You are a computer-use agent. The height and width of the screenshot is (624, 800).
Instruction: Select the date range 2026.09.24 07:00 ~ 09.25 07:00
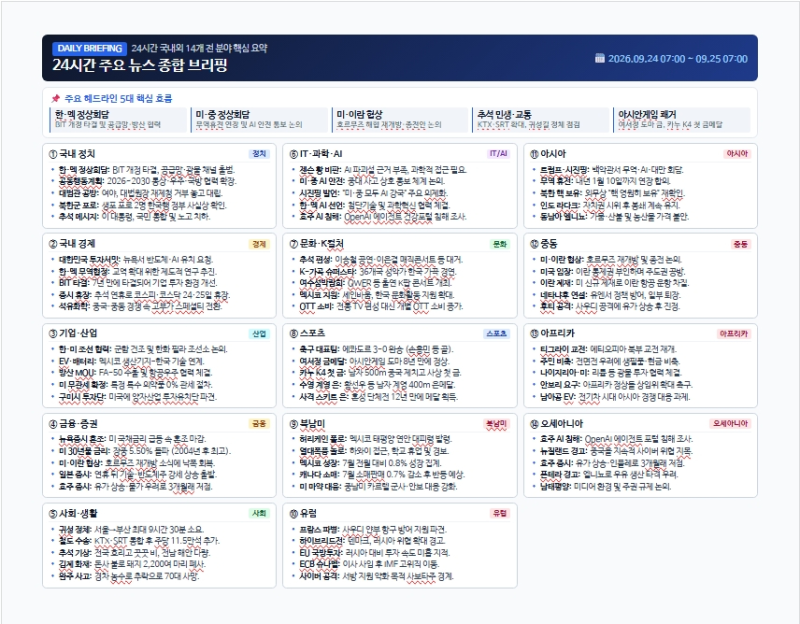click(x=678, y=59)
